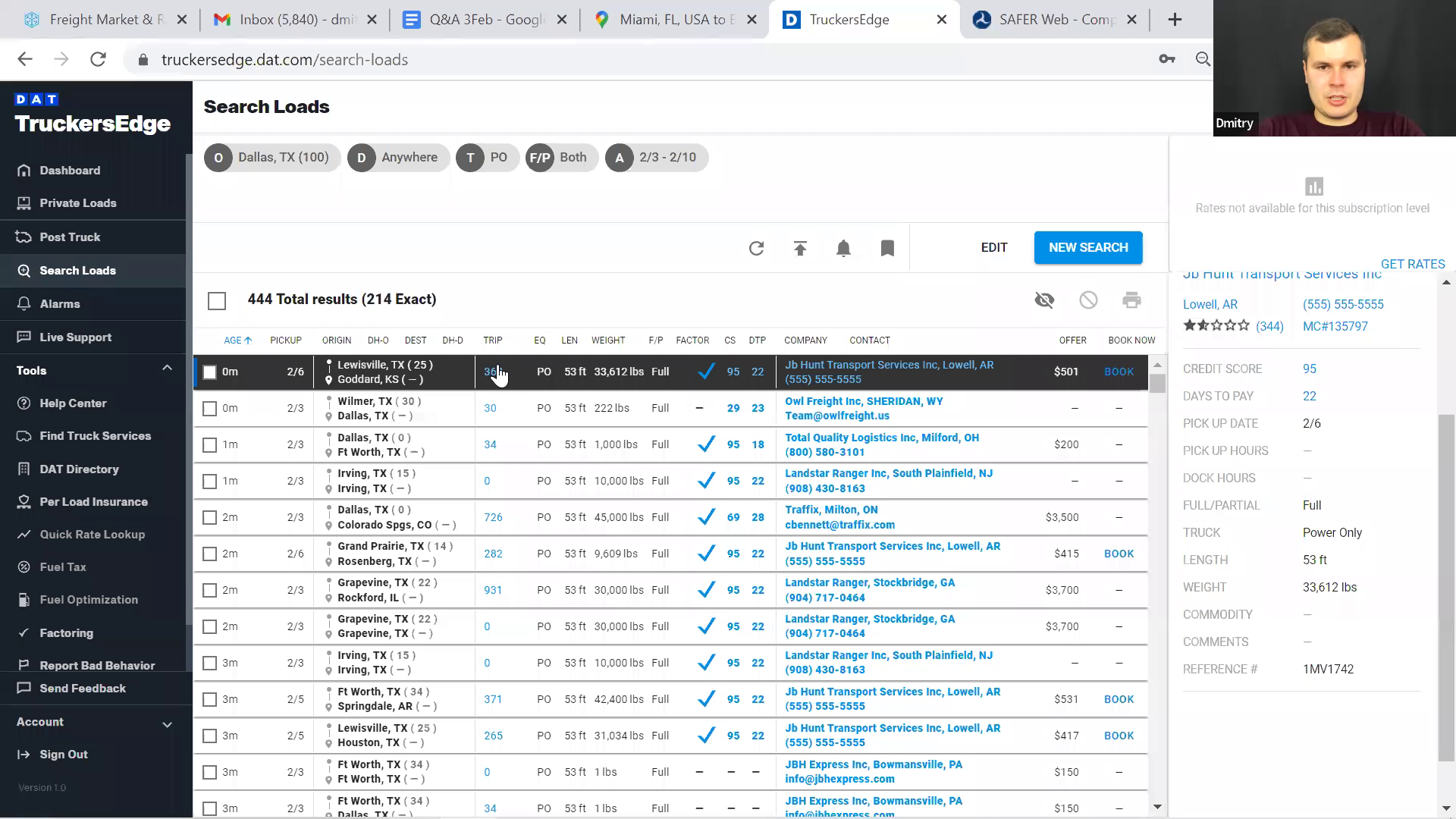Click the DAT Directory building icon
Screen dimensions: 1456x819
click(x=24, y=469)
